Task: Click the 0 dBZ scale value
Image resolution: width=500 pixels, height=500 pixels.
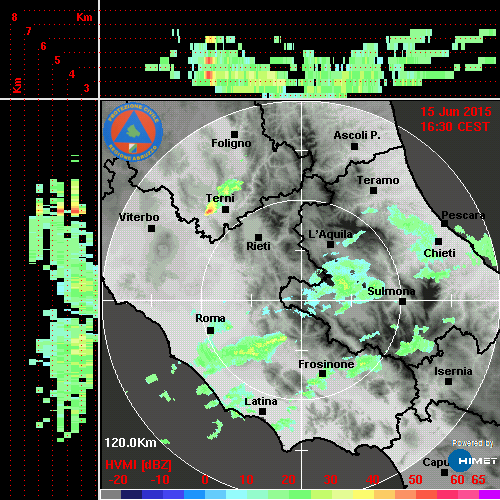Action: (205, 480)
